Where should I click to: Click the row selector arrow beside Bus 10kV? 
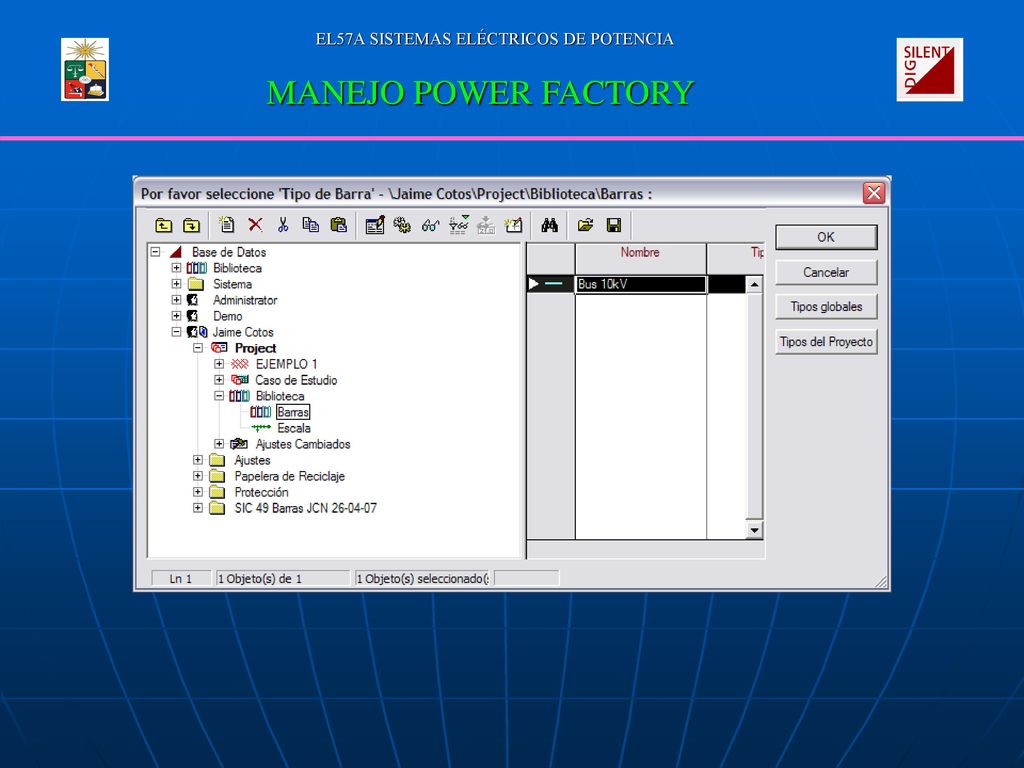click(534, 284)
